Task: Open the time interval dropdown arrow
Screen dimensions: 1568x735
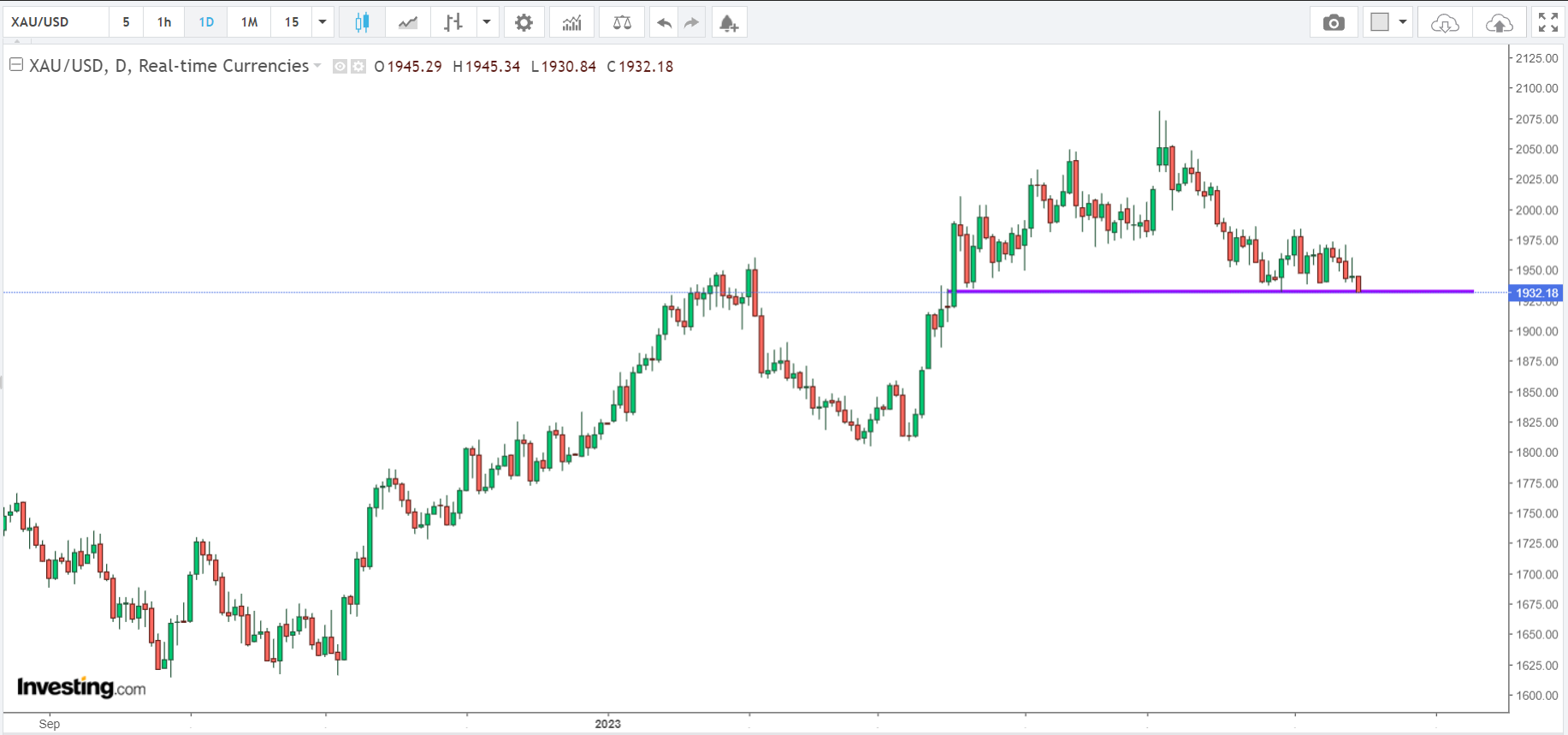Action: tap(322, 22)
